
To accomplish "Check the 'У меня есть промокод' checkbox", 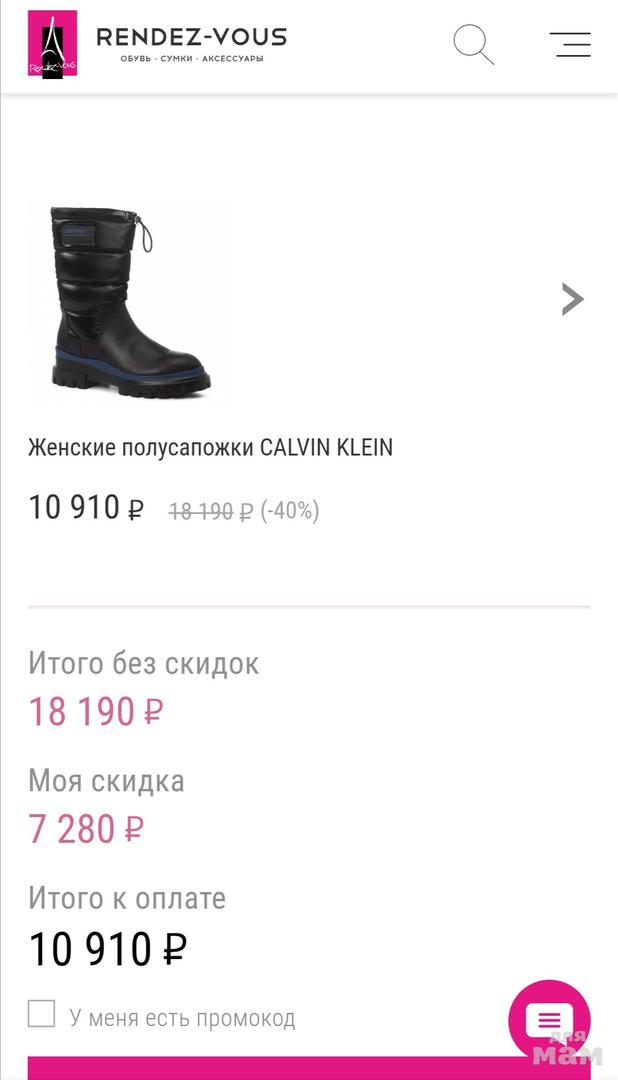I will pyautogui.click(x=41, y=1014).
